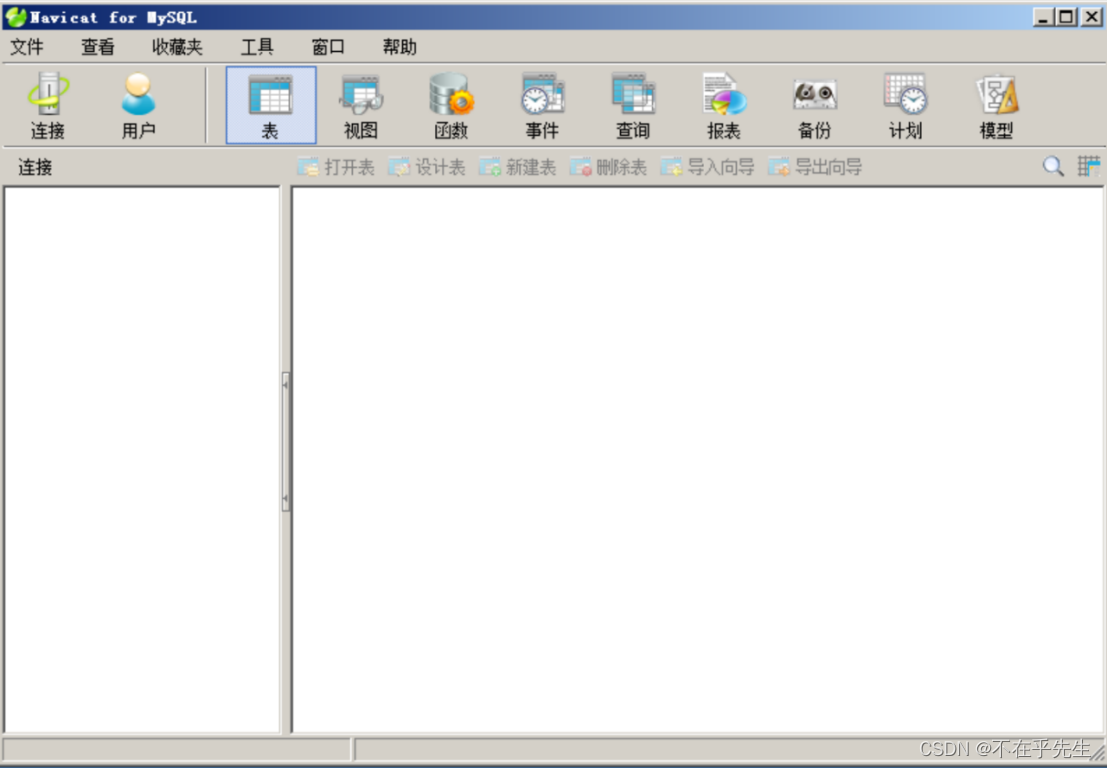Image resolution: width=1107 pixels, height=768 pixels.
Task: Maximize the Navicat window
Action: tap(1067, 17)
